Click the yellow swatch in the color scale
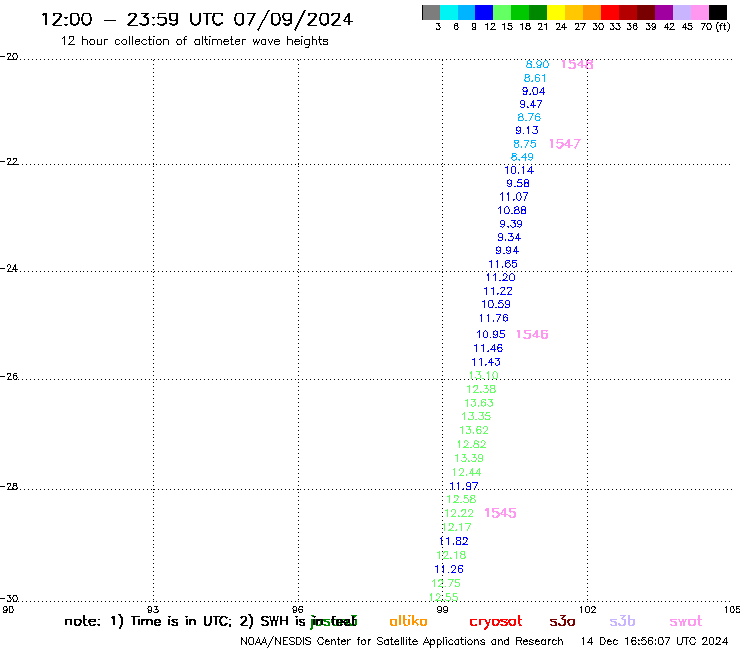The width and height of the screenshot is (740, 650). 556,12
